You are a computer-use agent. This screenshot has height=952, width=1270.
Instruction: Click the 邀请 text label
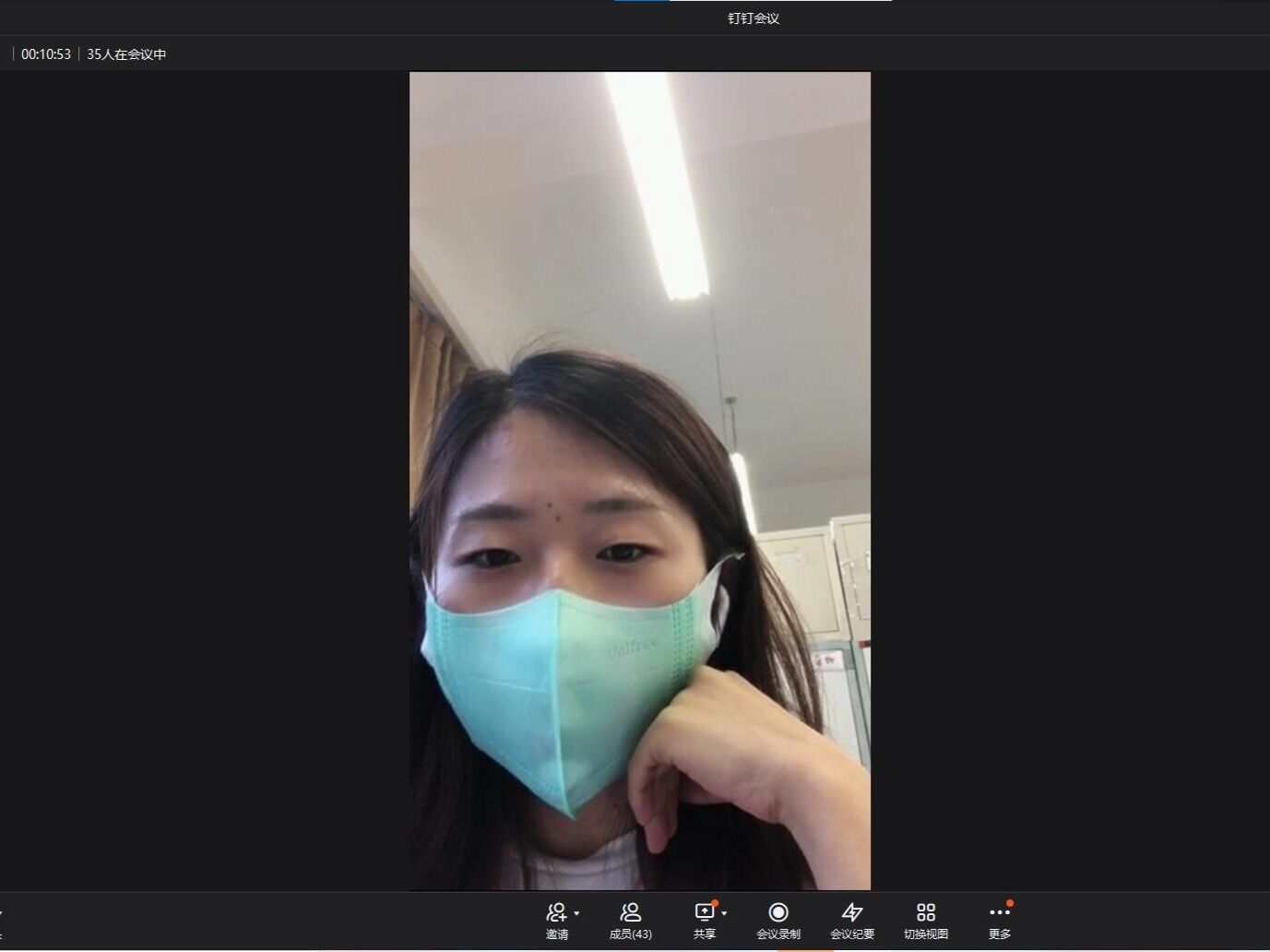pyautogui.click(x=557, y=934)
